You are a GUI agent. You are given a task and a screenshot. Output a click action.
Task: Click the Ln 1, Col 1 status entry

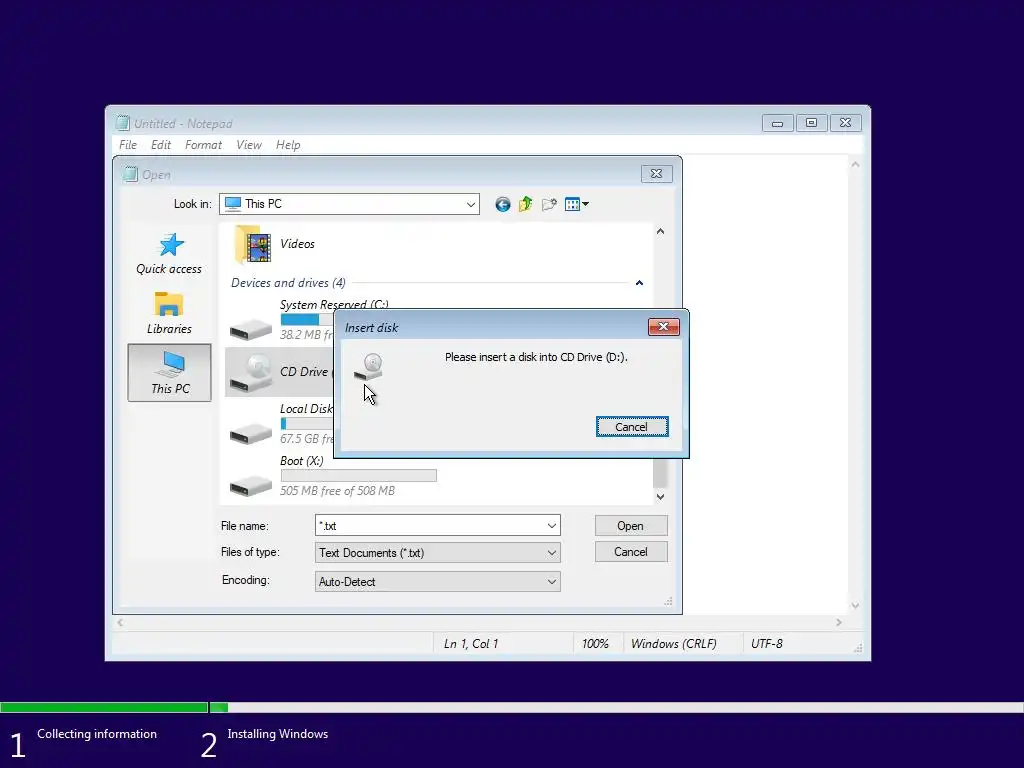(x=471, y=644)
